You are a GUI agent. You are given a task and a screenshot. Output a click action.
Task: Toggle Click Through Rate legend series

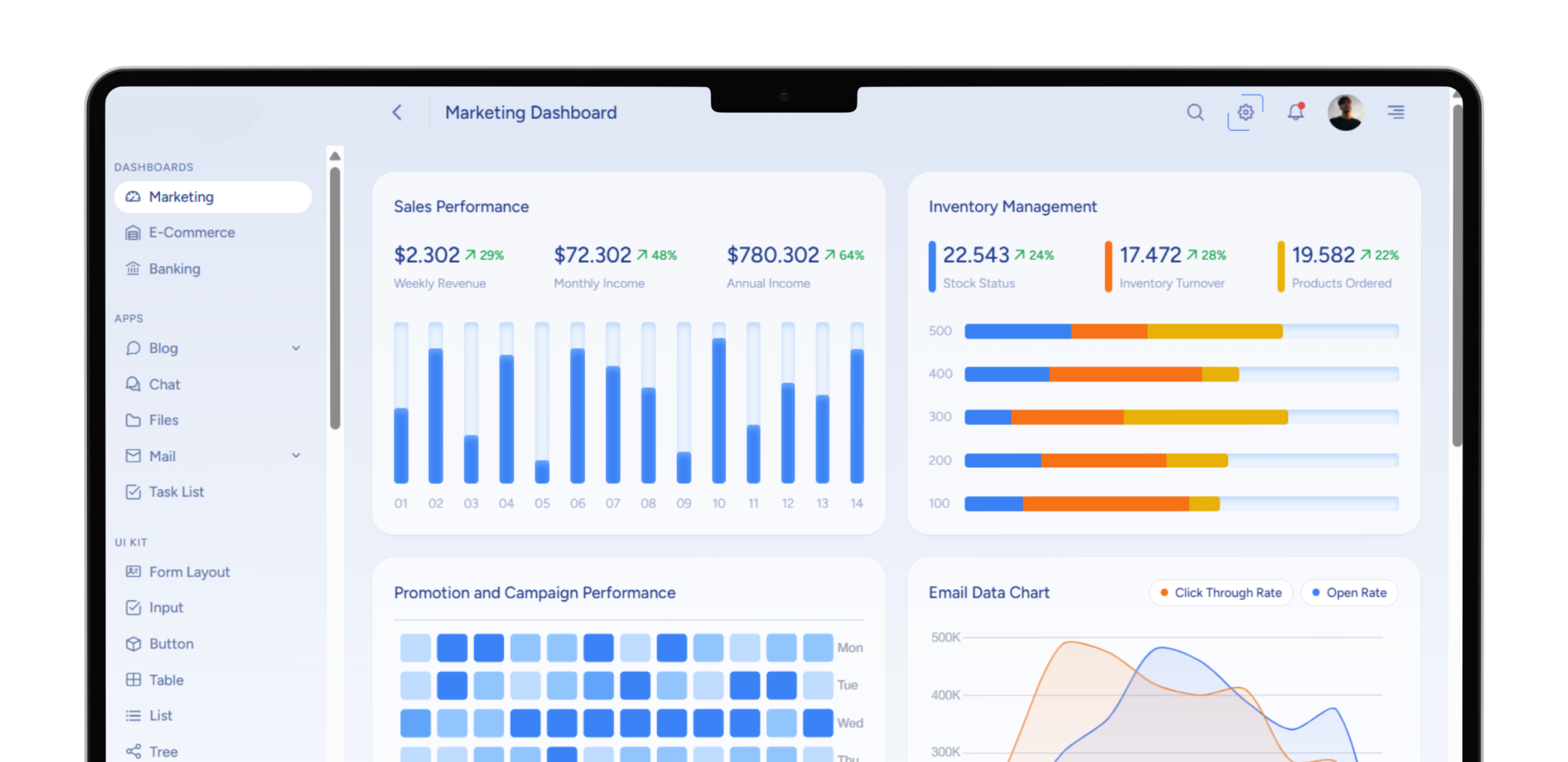1221,593
